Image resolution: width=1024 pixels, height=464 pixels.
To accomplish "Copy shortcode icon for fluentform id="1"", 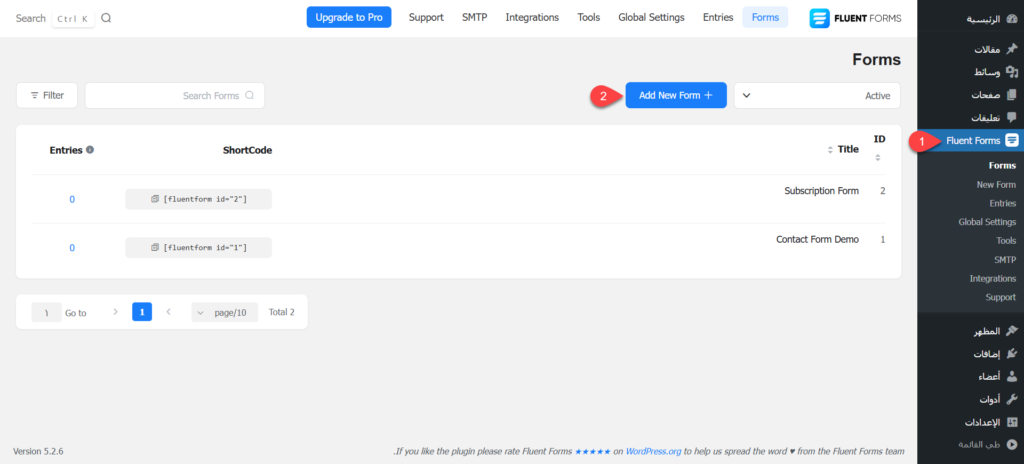I will pyautogui.click(x=155, y=248).
